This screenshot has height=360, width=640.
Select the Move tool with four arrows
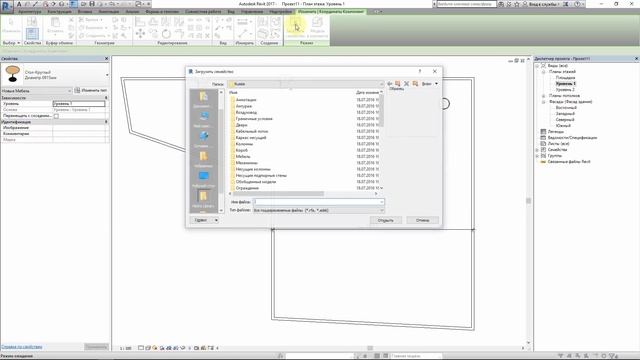point(140,33)
